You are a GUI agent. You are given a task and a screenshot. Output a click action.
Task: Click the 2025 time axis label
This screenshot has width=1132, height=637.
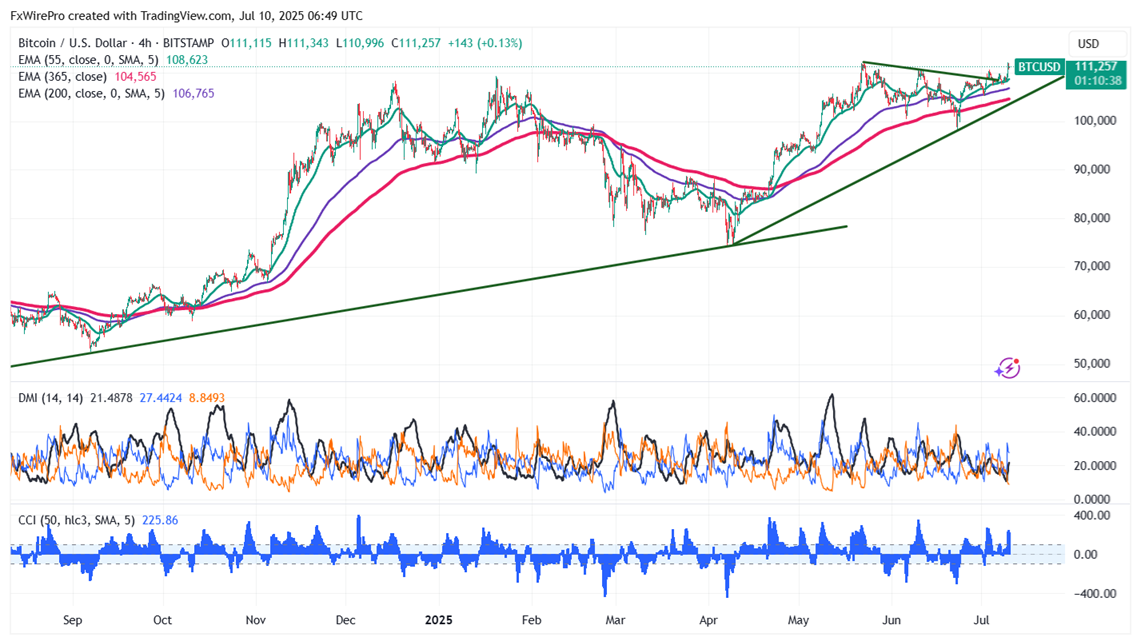coord(439,620)
